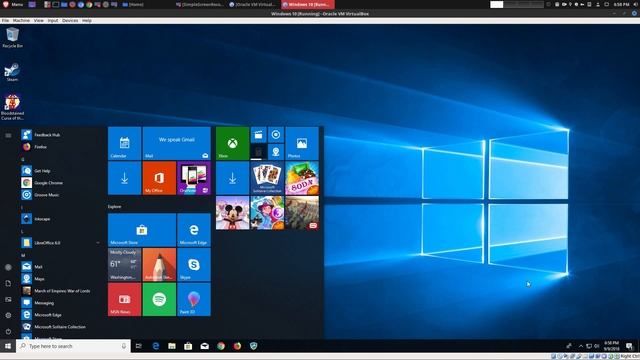Open Maps in the app list
Image resolution: width=640 pixels, height=360 pixels.
(x=61, y=279)
